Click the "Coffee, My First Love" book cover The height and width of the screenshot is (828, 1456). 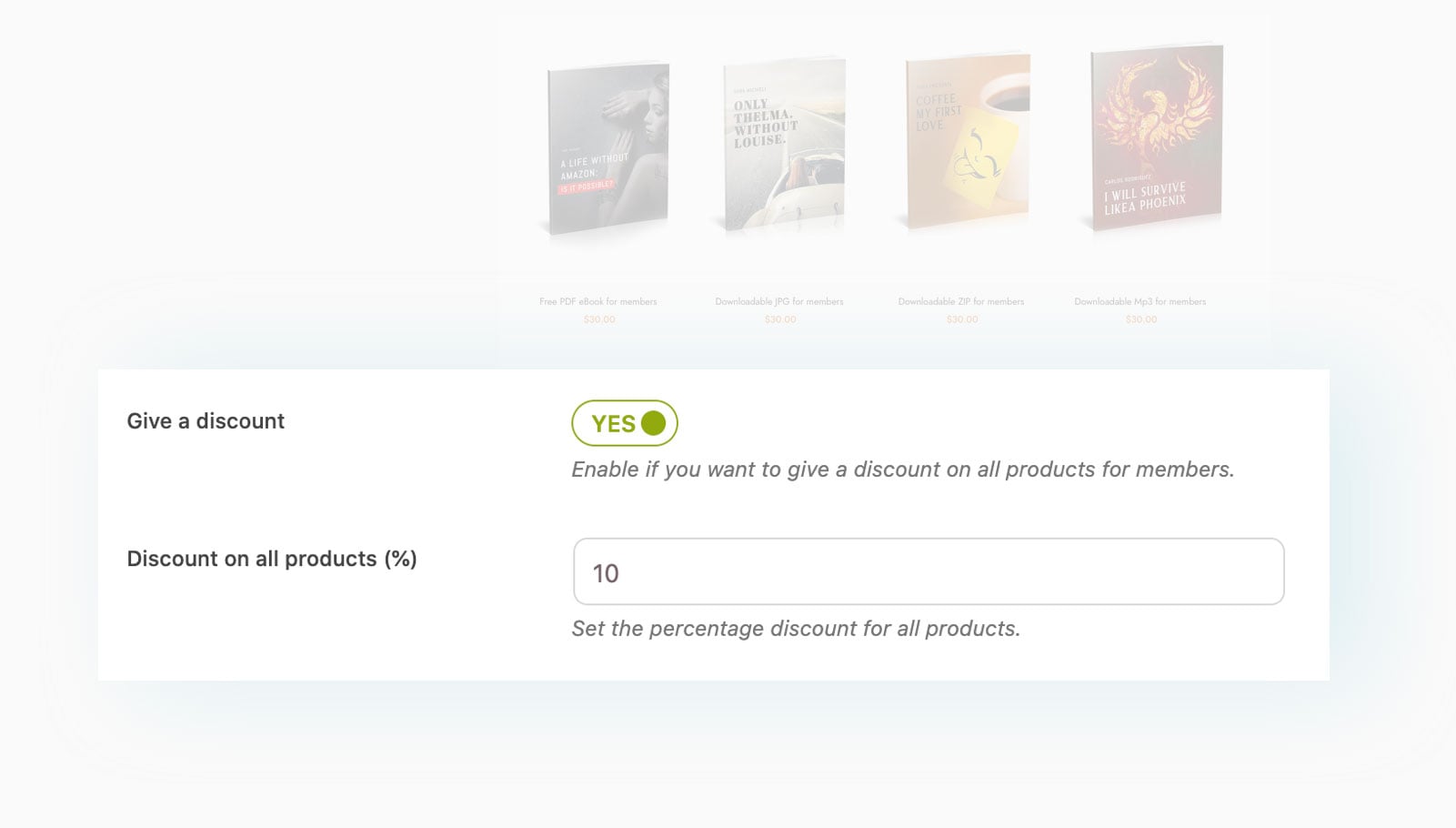click(x=967, y=140)
